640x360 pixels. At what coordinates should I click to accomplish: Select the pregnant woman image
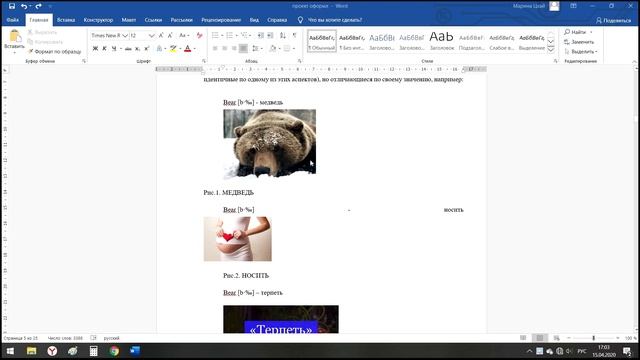(x=238, y=239)
